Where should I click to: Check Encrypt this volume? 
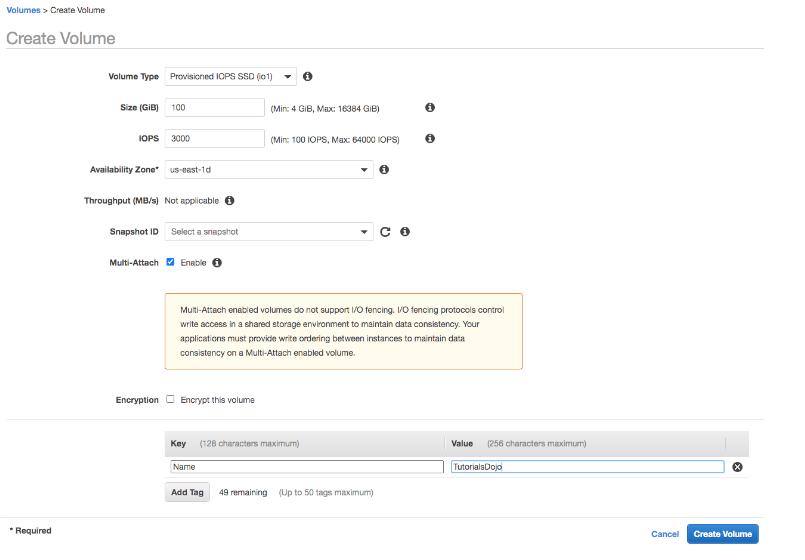click(x=171, y=399)
